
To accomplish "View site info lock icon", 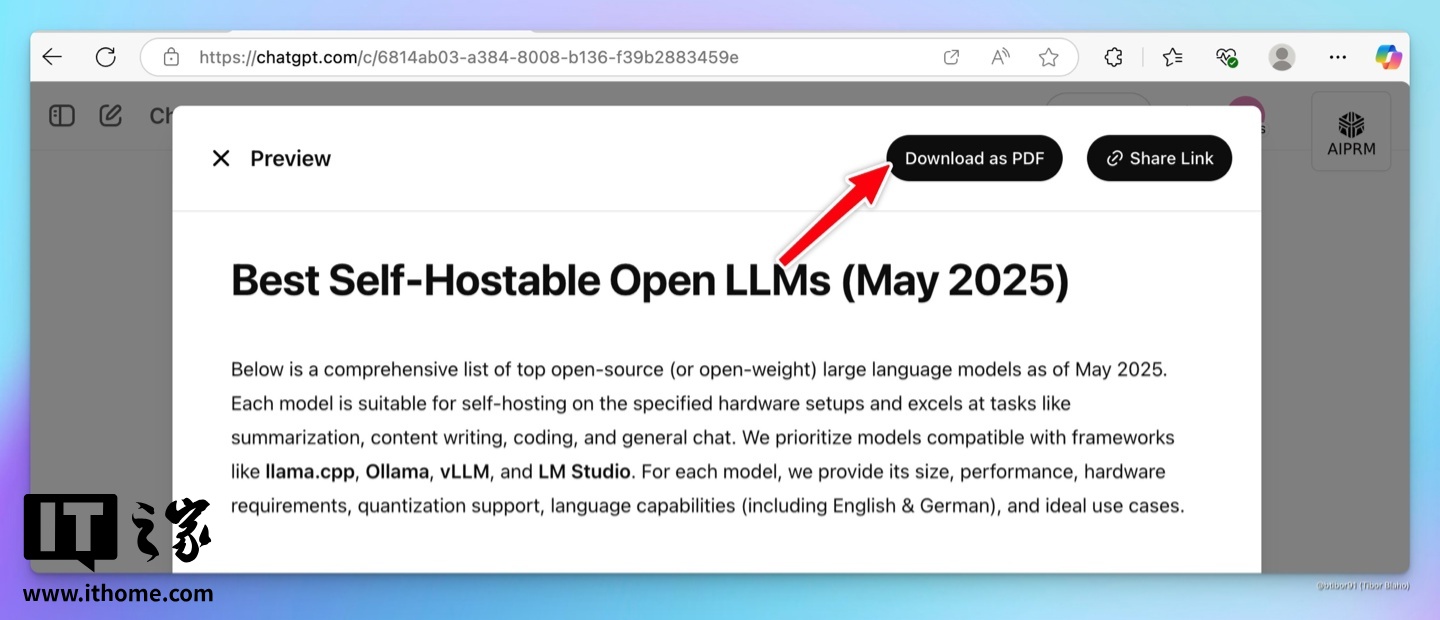I will pos(171,57).
